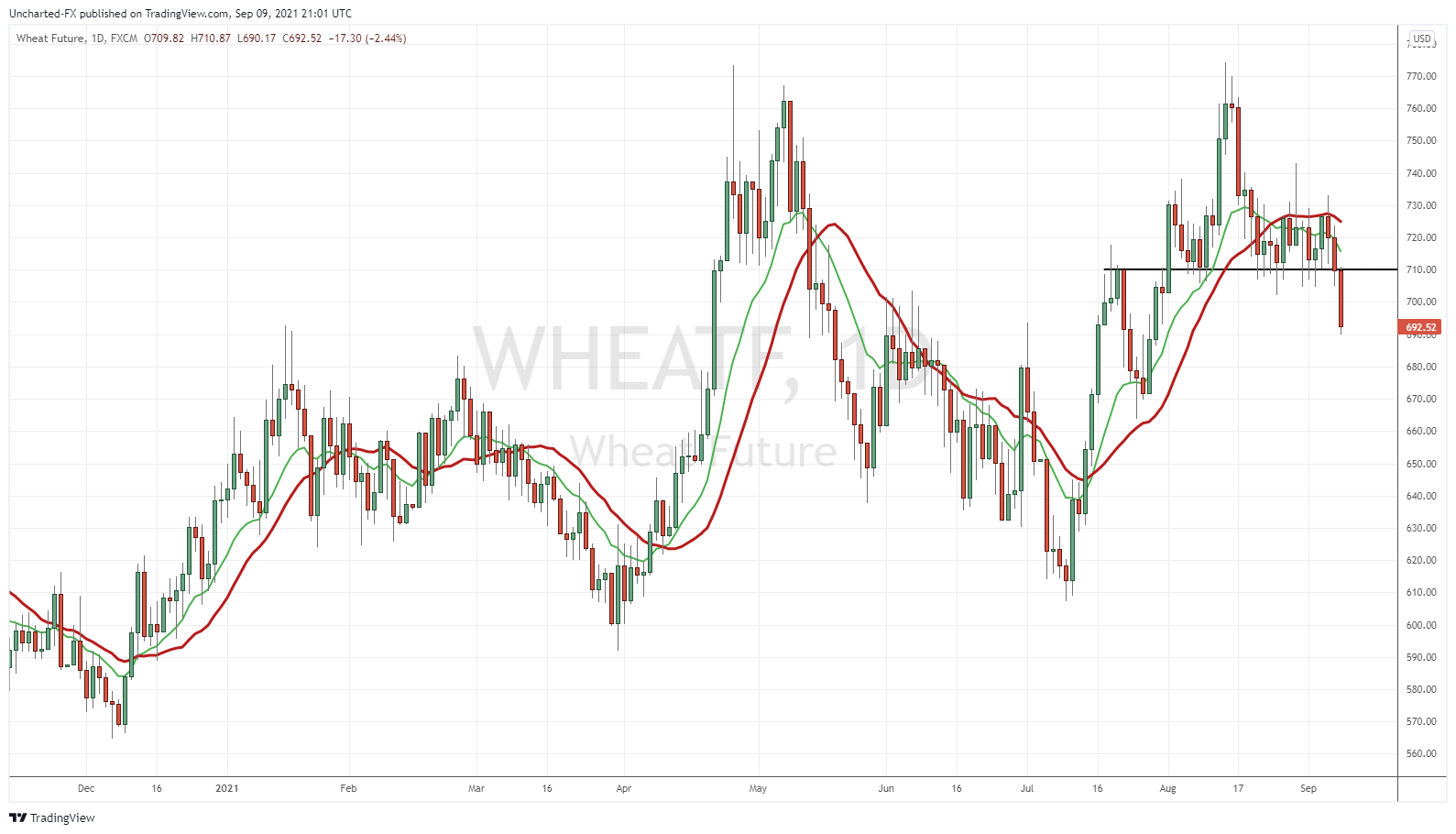The image size is (1456, 834).
Task: Click the Sep label on time axis
Action: pyautogui.click(x=1308, y=788)
